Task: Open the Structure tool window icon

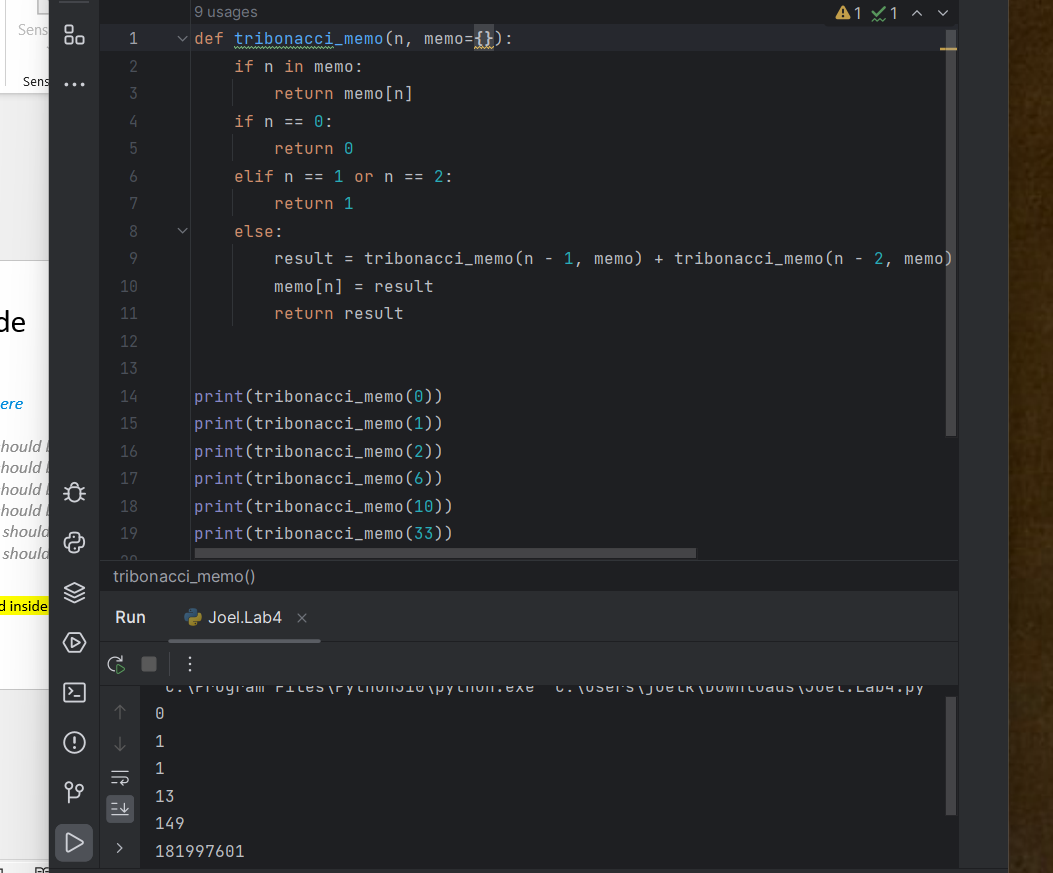Action: (x=74, y=35)
